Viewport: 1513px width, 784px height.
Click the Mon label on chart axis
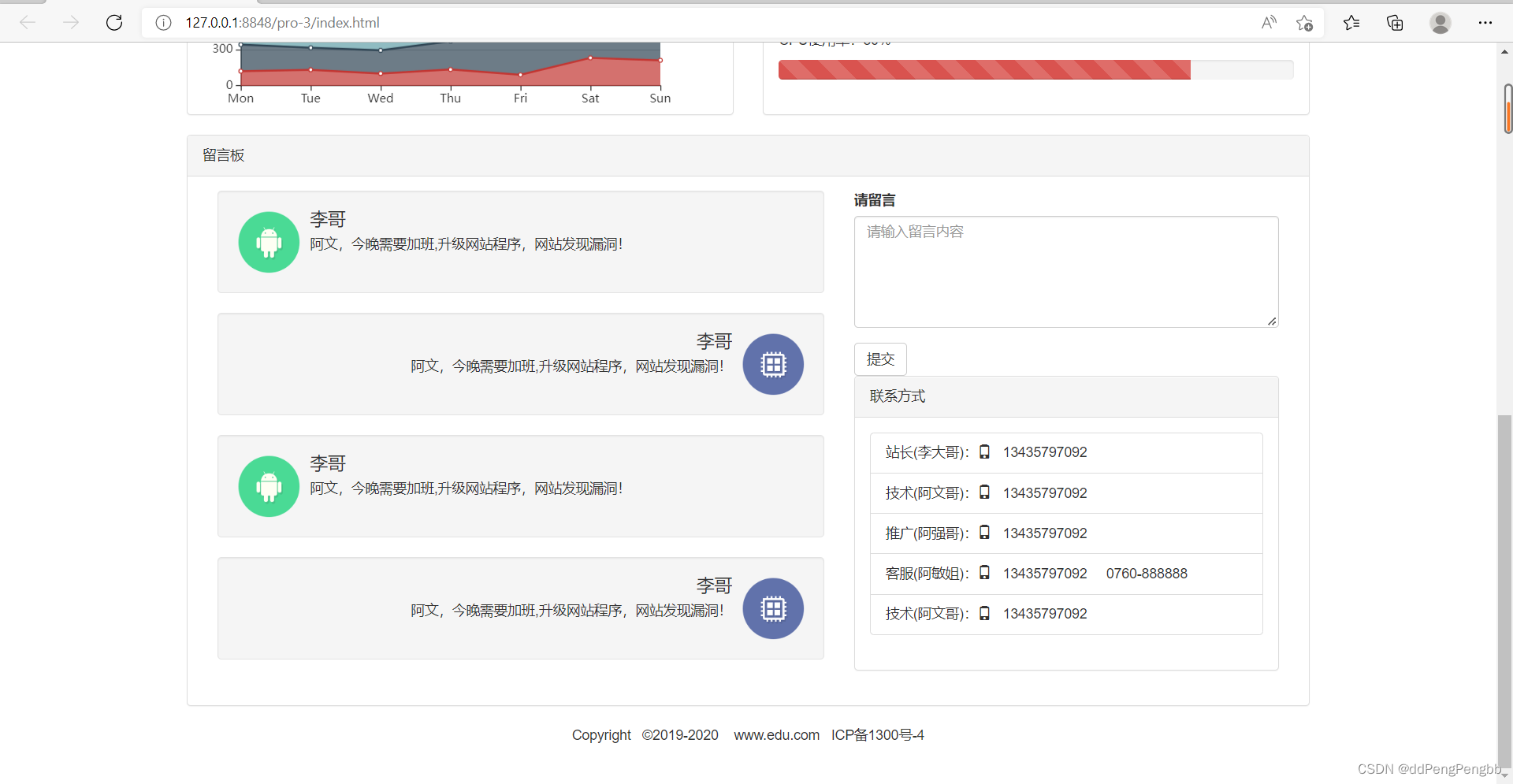(x=240, y=98)
